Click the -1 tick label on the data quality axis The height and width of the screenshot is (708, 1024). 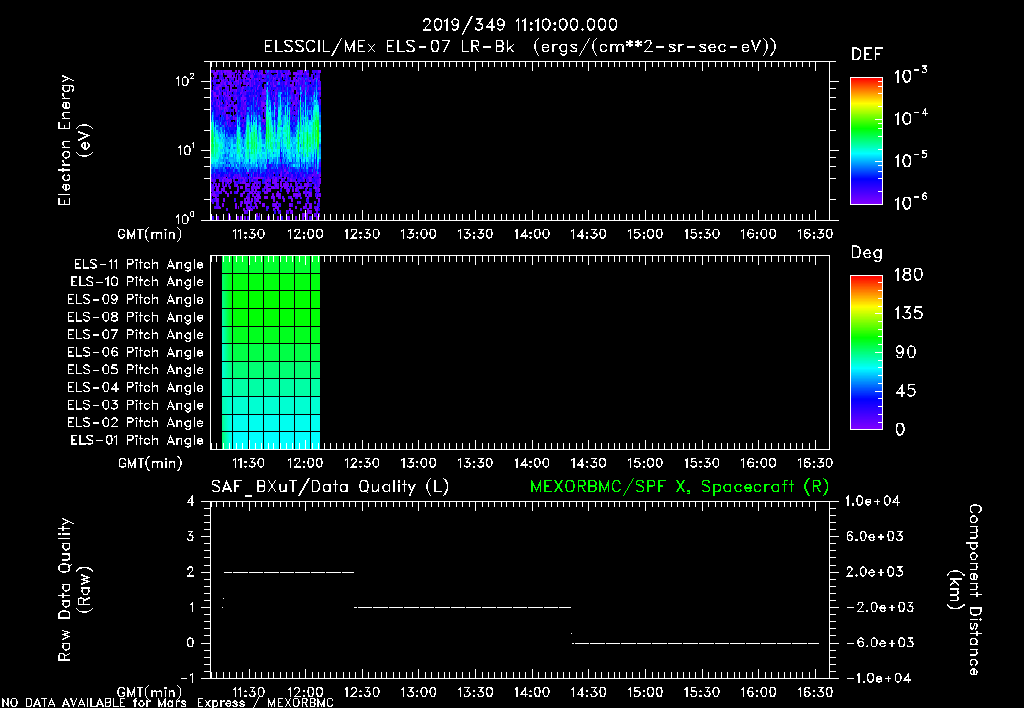coord(187,678)
